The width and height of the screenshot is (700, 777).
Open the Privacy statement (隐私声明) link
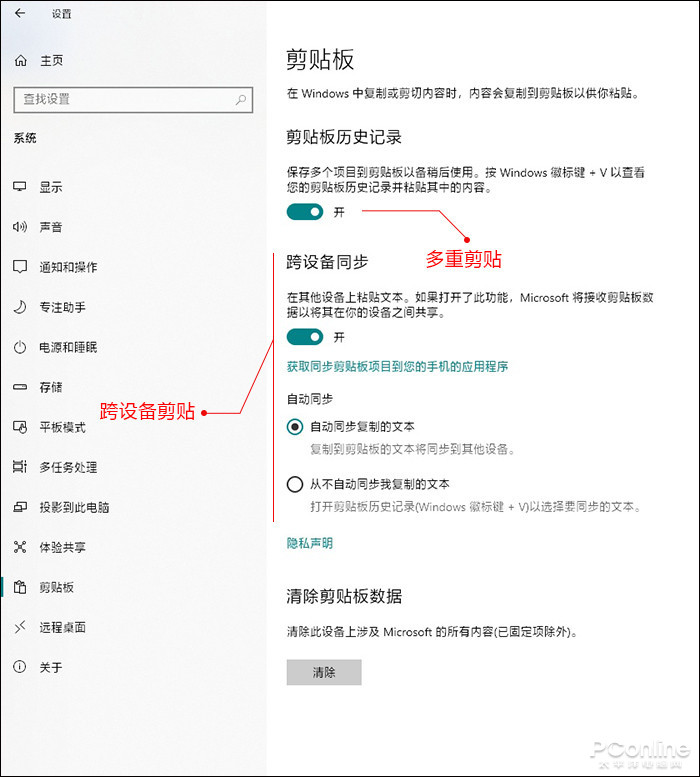click(310, 543)
